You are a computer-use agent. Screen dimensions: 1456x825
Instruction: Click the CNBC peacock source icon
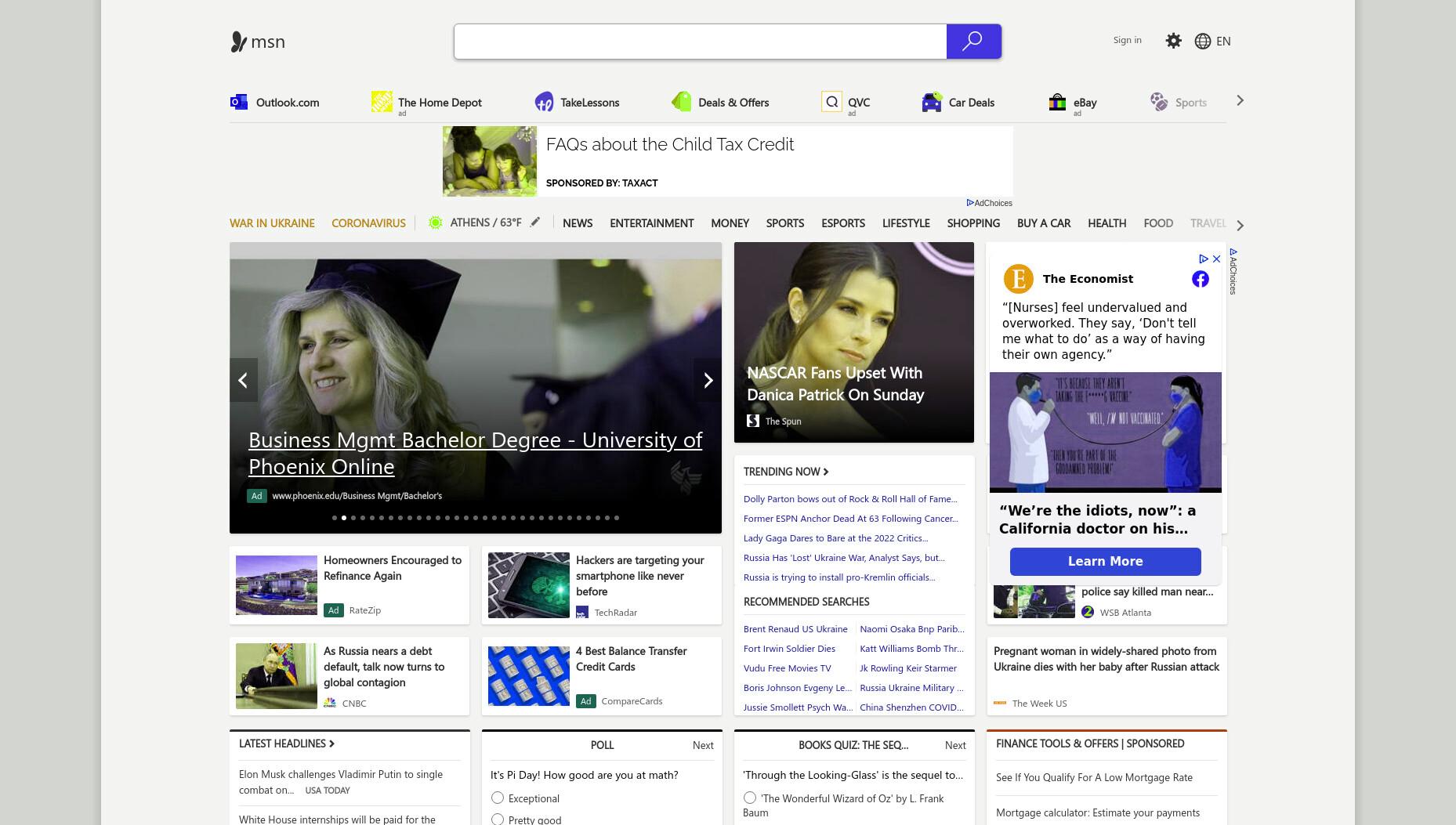pyautogui.click(x=330, y=703)
